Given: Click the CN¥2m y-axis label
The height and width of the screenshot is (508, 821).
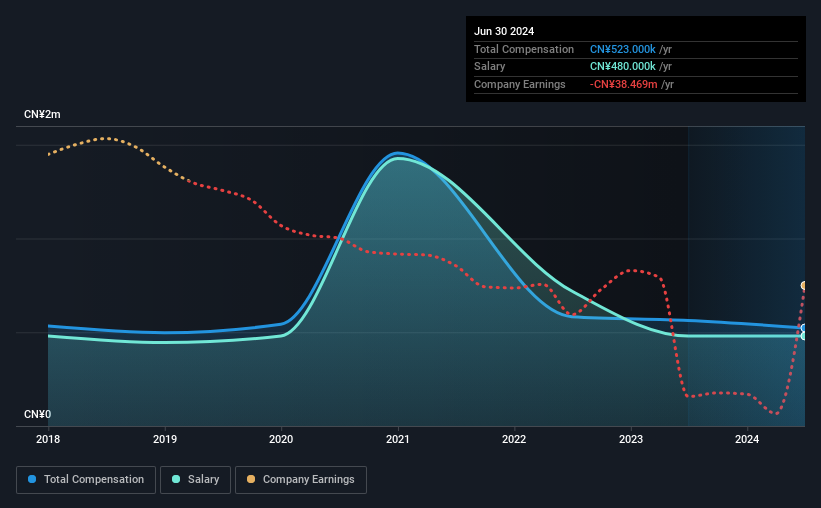Looking at the screenshot, I should pyautogui.click(x=42, y=114).
